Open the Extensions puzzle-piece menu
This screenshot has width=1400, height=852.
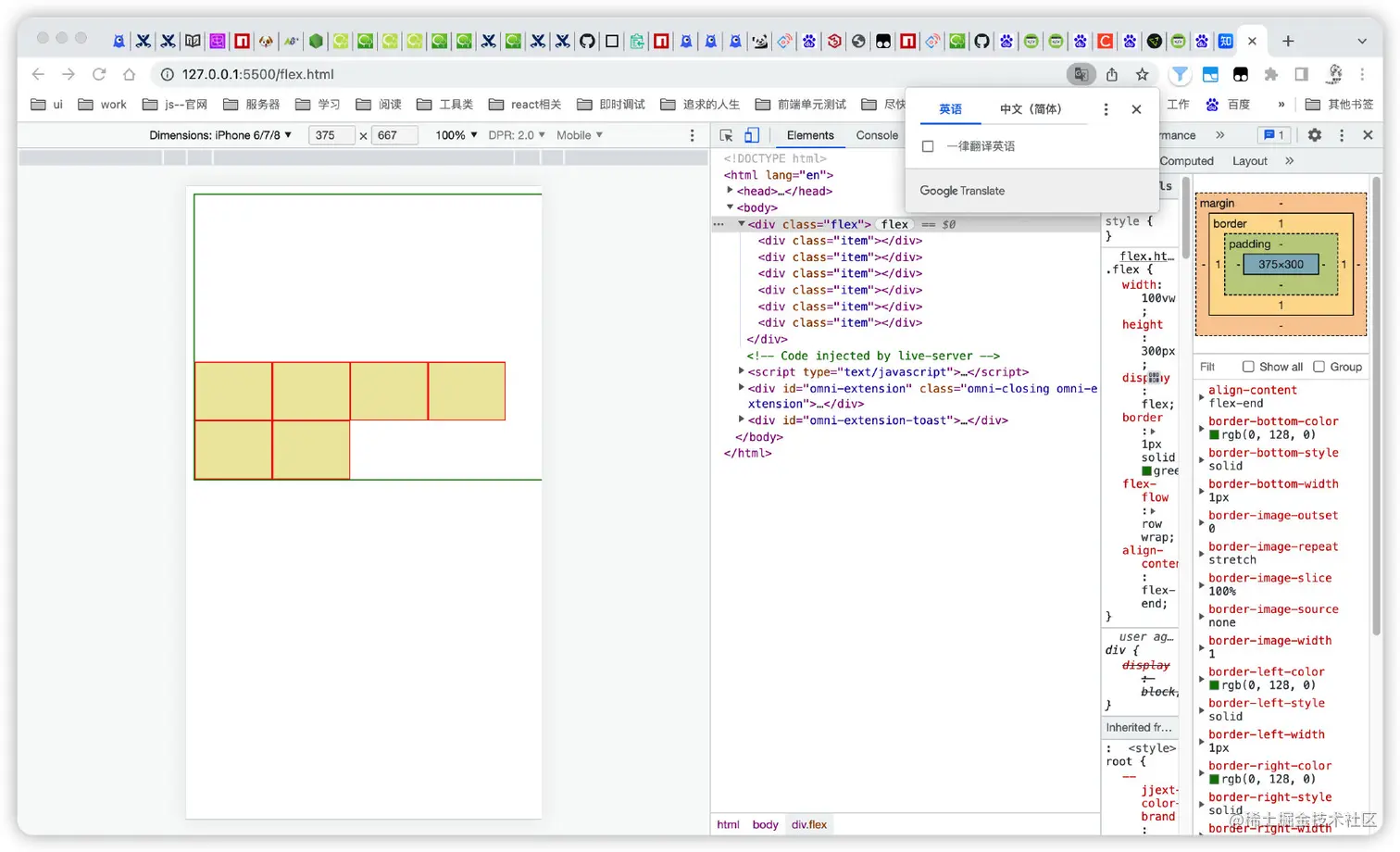(x=1271, y=74)
